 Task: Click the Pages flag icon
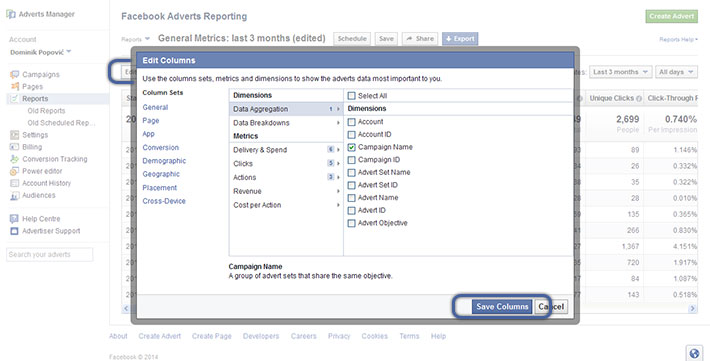[14, 86]
